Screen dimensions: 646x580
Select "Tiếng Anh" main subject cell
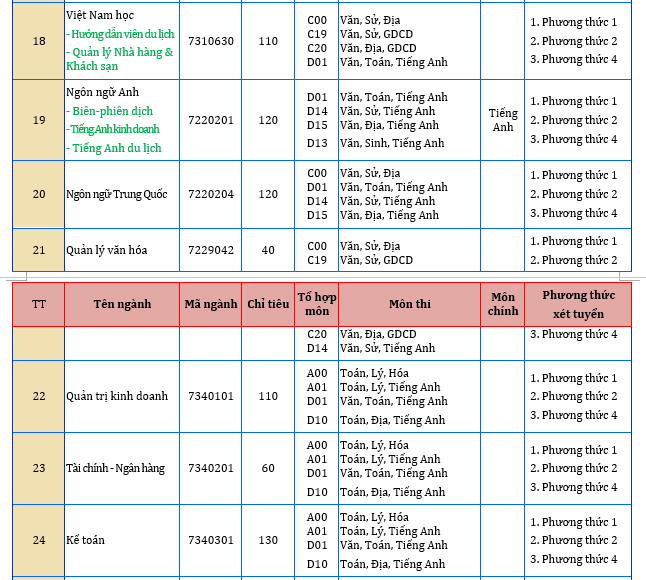tap(503, 120)
